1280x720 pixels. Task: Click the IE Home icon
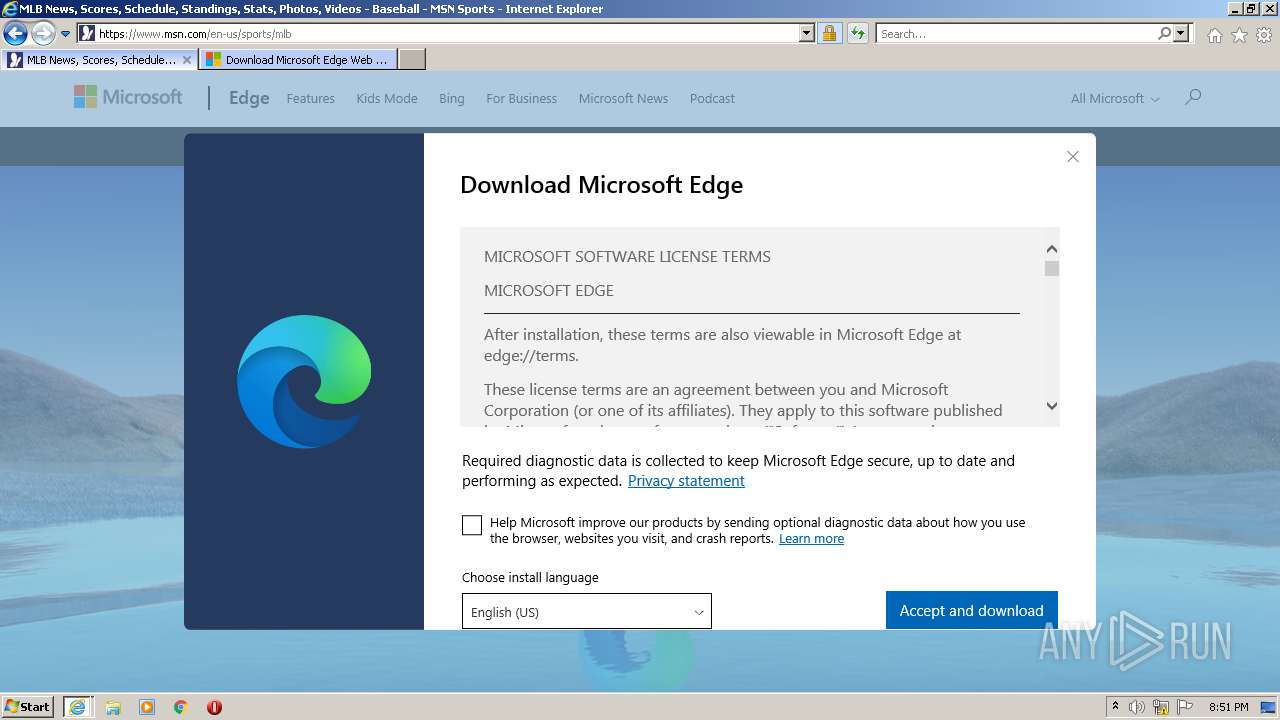1214,35
